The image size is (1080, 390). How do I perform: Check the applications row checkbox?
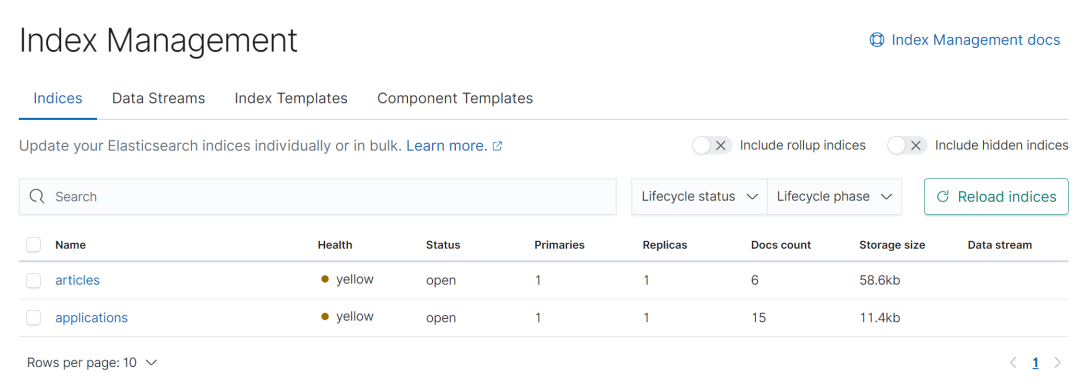[x=33, y=318]
